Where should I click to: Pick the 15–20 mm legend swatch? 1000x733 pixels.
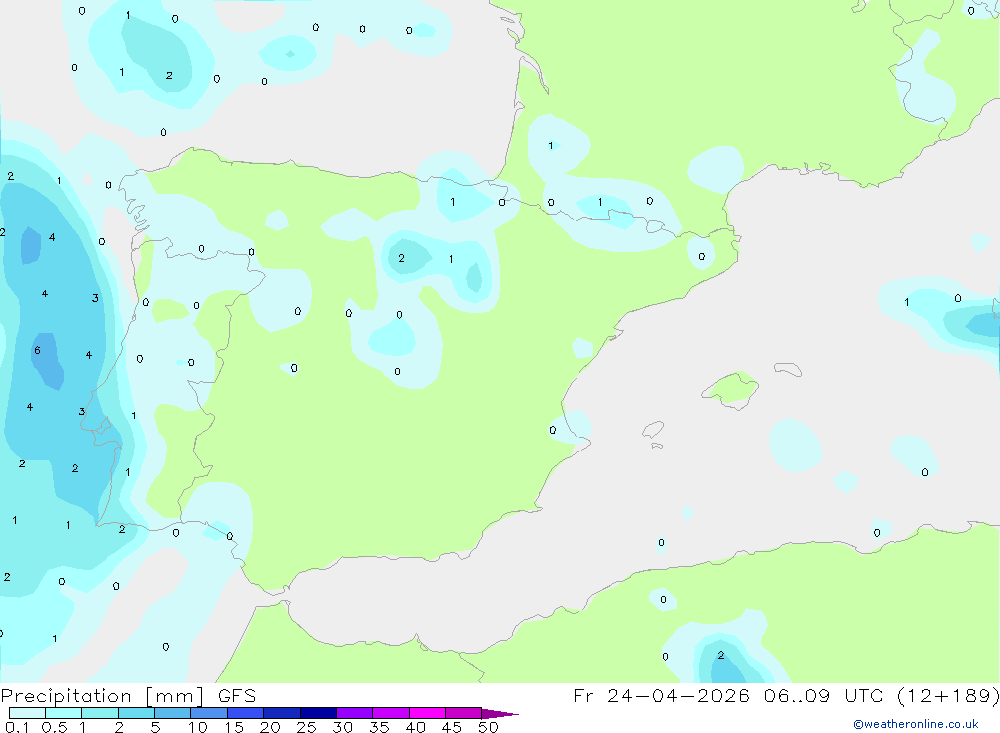click(x=246, y=713)
